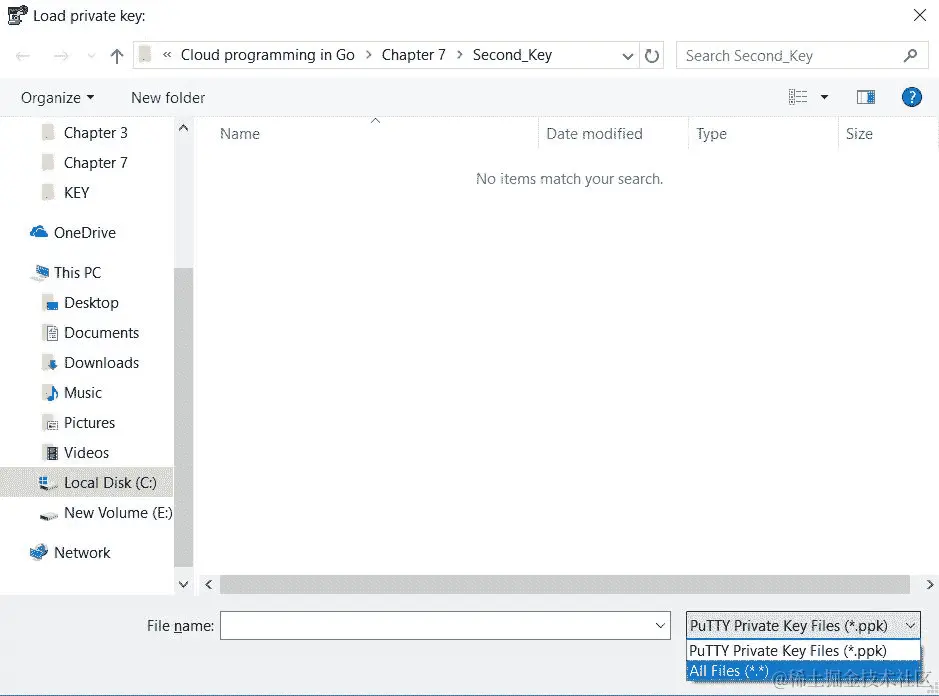
Task: Sort by the Name column header
Action: (x=240, y=134)
